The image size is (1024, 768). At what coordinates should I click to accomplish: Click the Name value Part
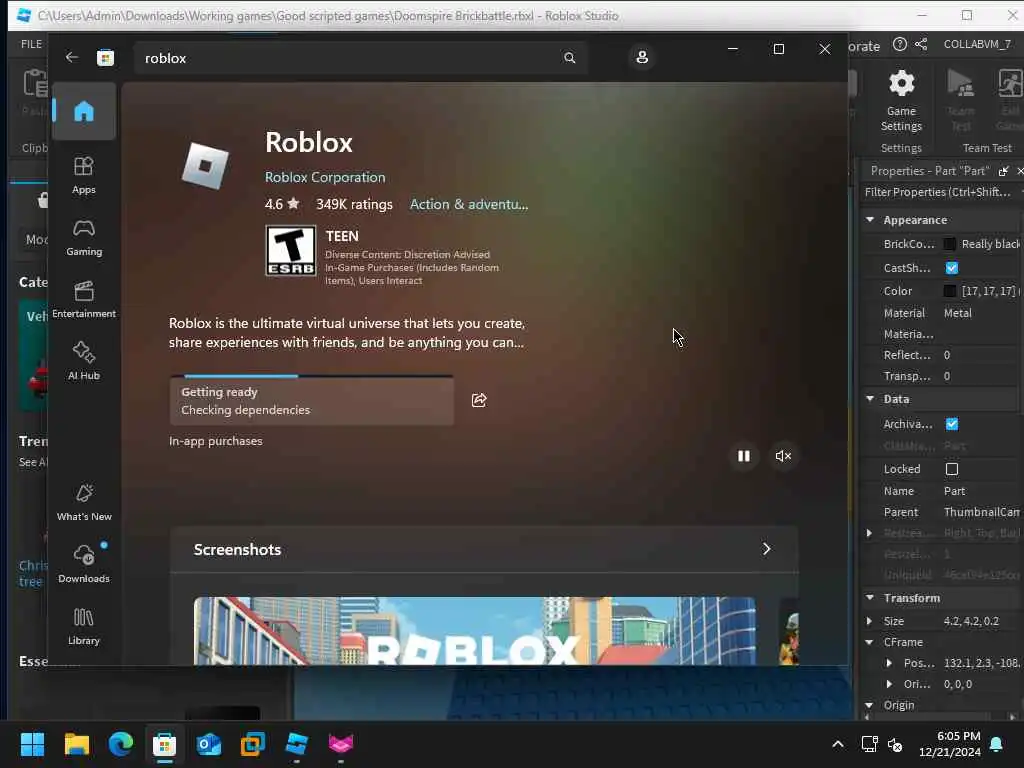(x=954, y=490)
